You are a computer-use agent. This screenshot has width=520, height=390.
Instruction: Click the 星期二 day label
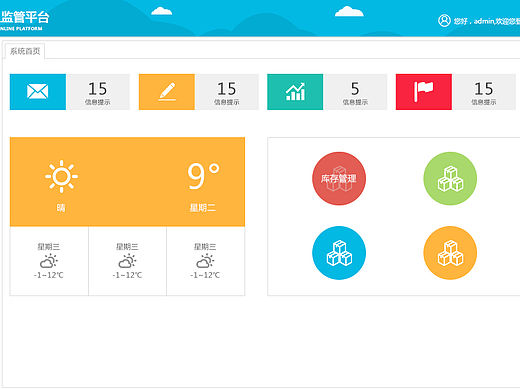point(203,208)
